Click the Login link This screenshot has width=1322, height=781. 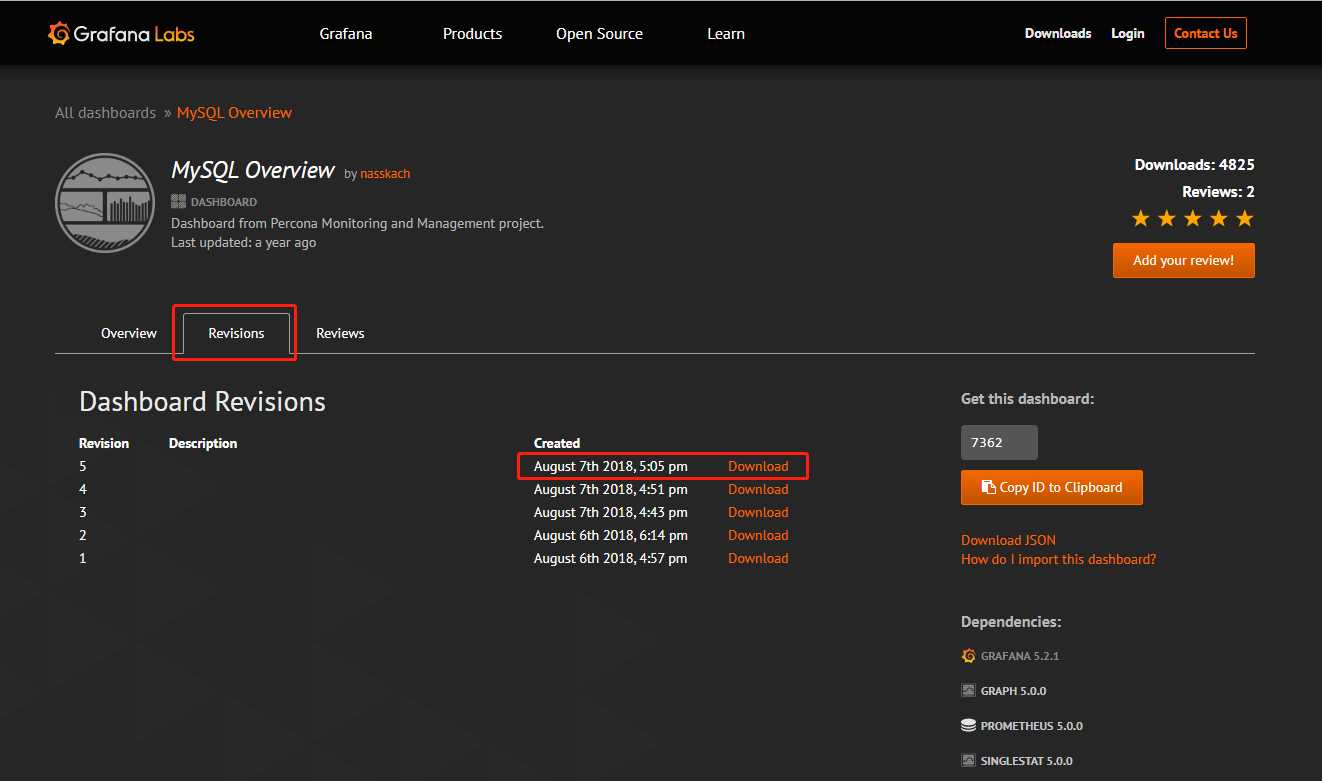(1127, 33)
